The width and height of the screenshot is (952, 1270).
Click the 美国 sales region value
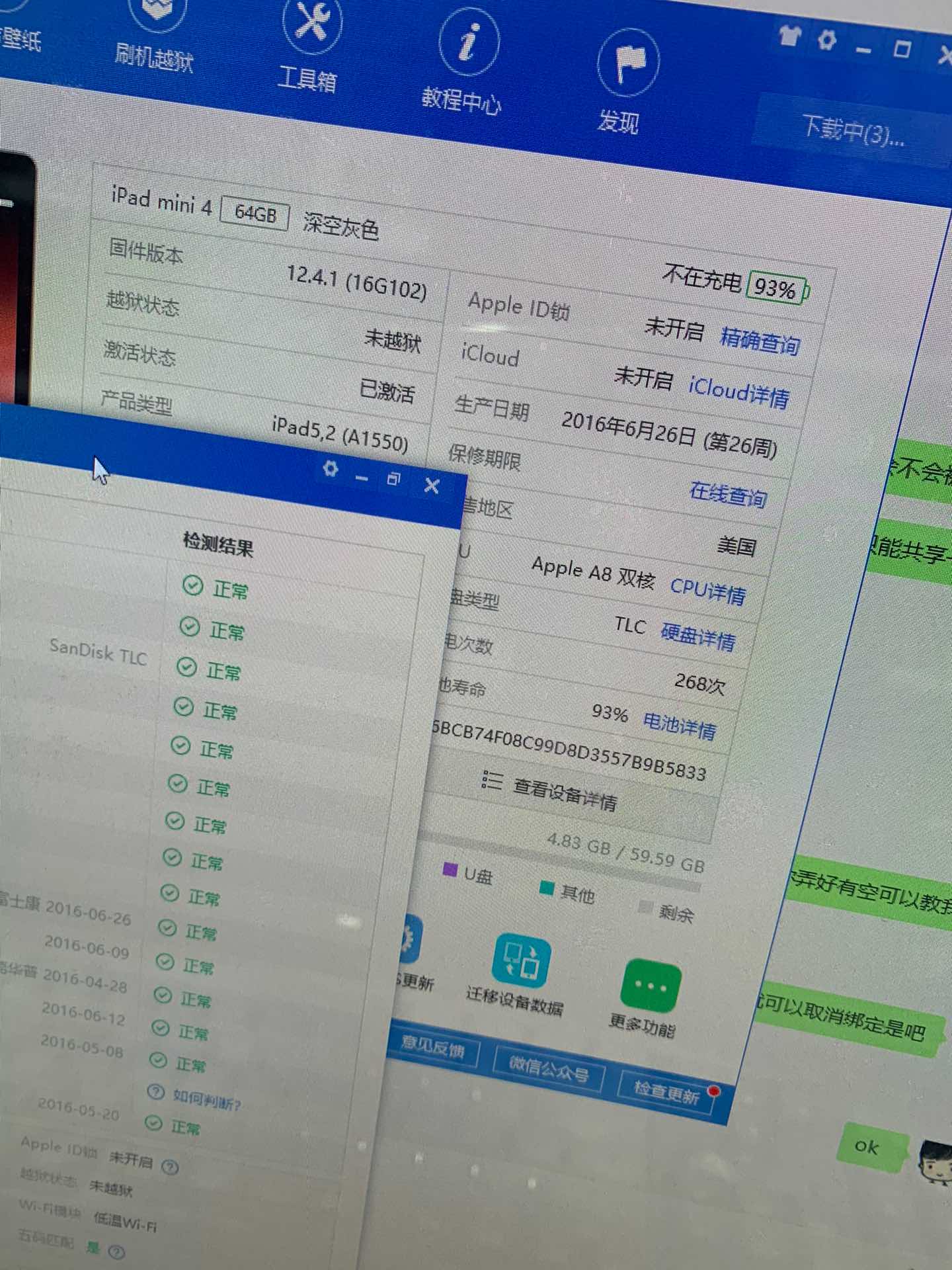coord(736,546)
